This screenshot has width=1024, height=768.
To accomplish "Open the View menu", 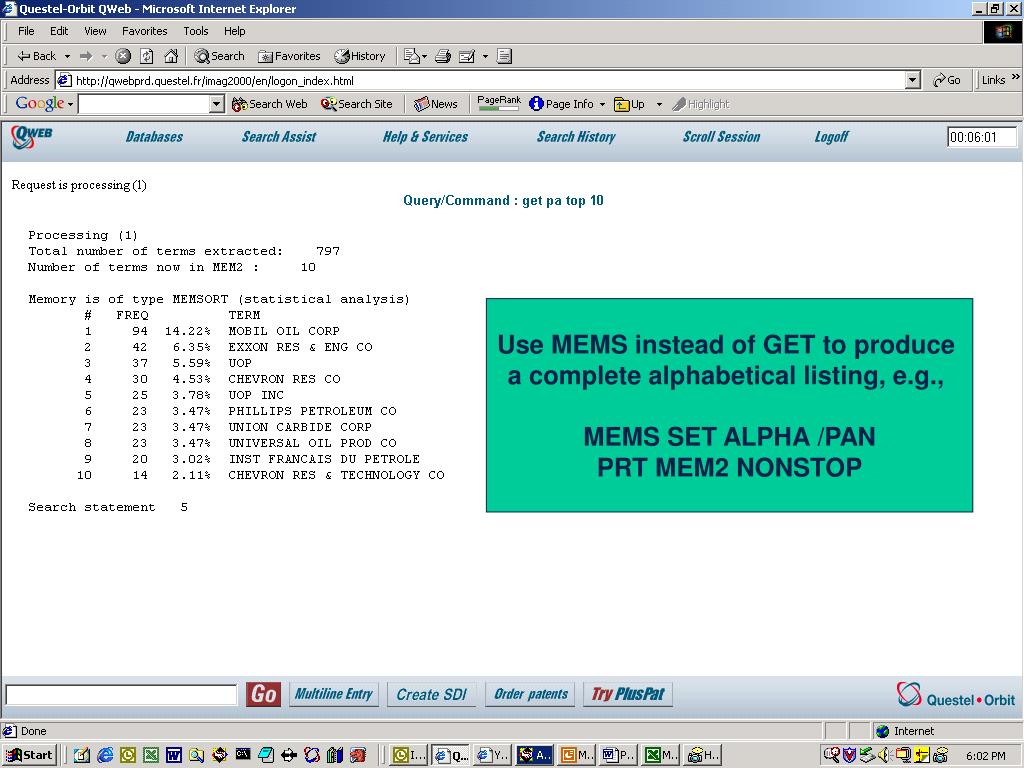I will (95, 31).
